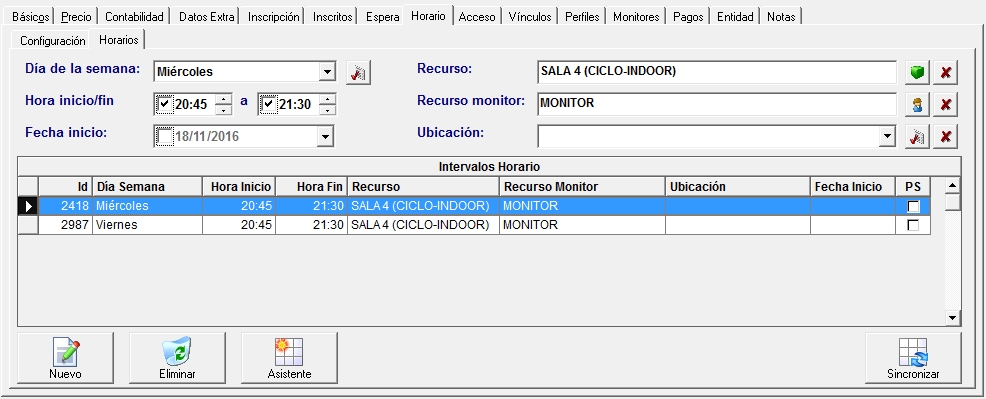Image resolution: width=986 pixels, height=399 pixels.
Task: Select the Horarios sub-tab
Action: [x=118, y=40]
